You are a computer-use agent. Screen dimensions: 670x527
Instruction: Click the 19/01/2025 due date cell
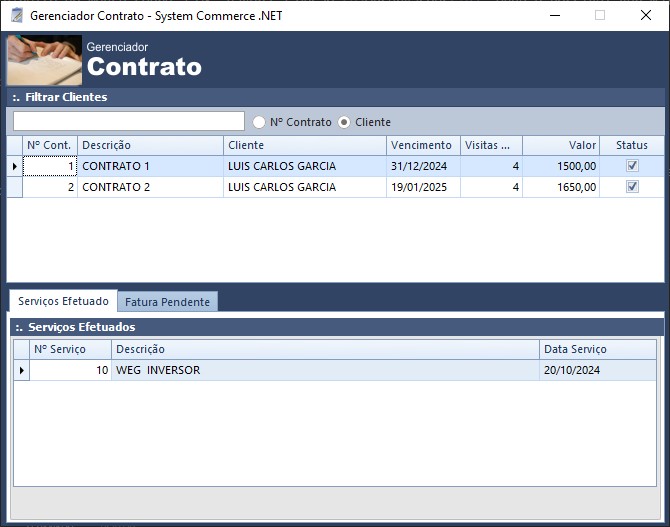423,187
